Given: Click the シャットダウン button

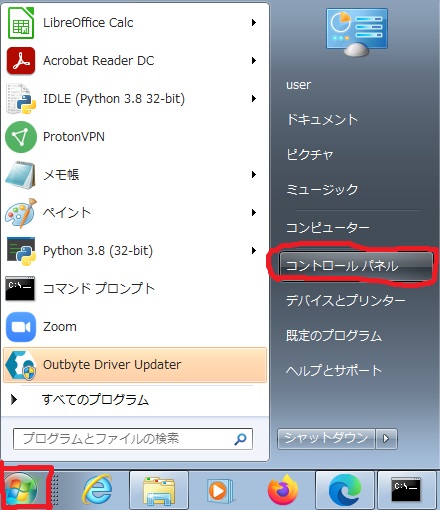Looking at the screenshot, I should click(326, 438).
